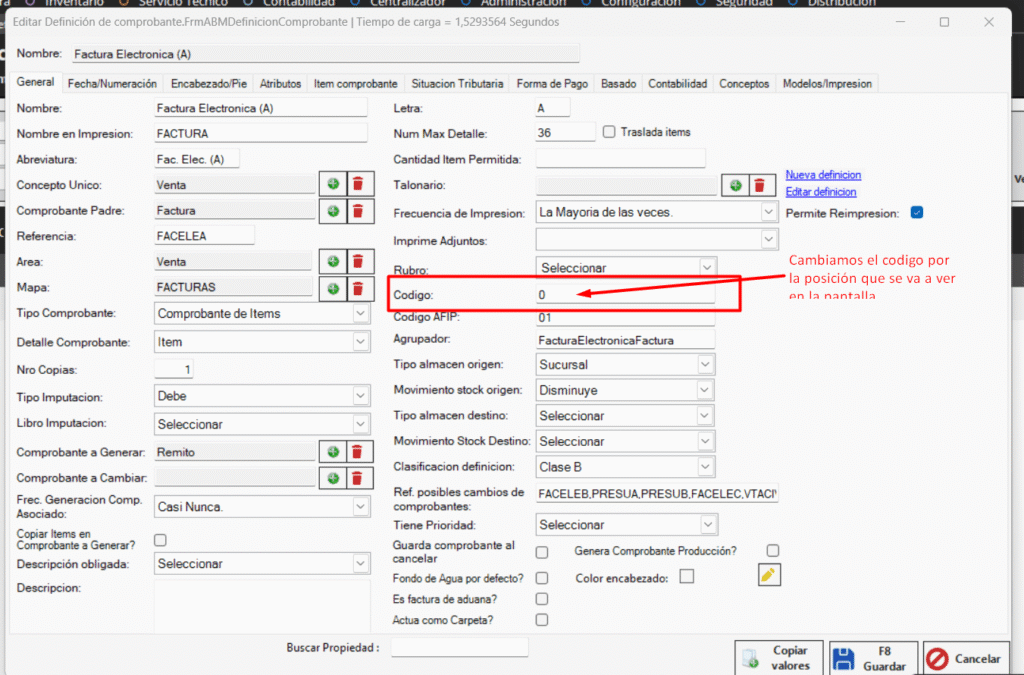Image resolution: width=1024 pixels, height=675 pixels.
Task: Uncheck the Permite Reimpresion checkbox
Action: pos(916,213)
